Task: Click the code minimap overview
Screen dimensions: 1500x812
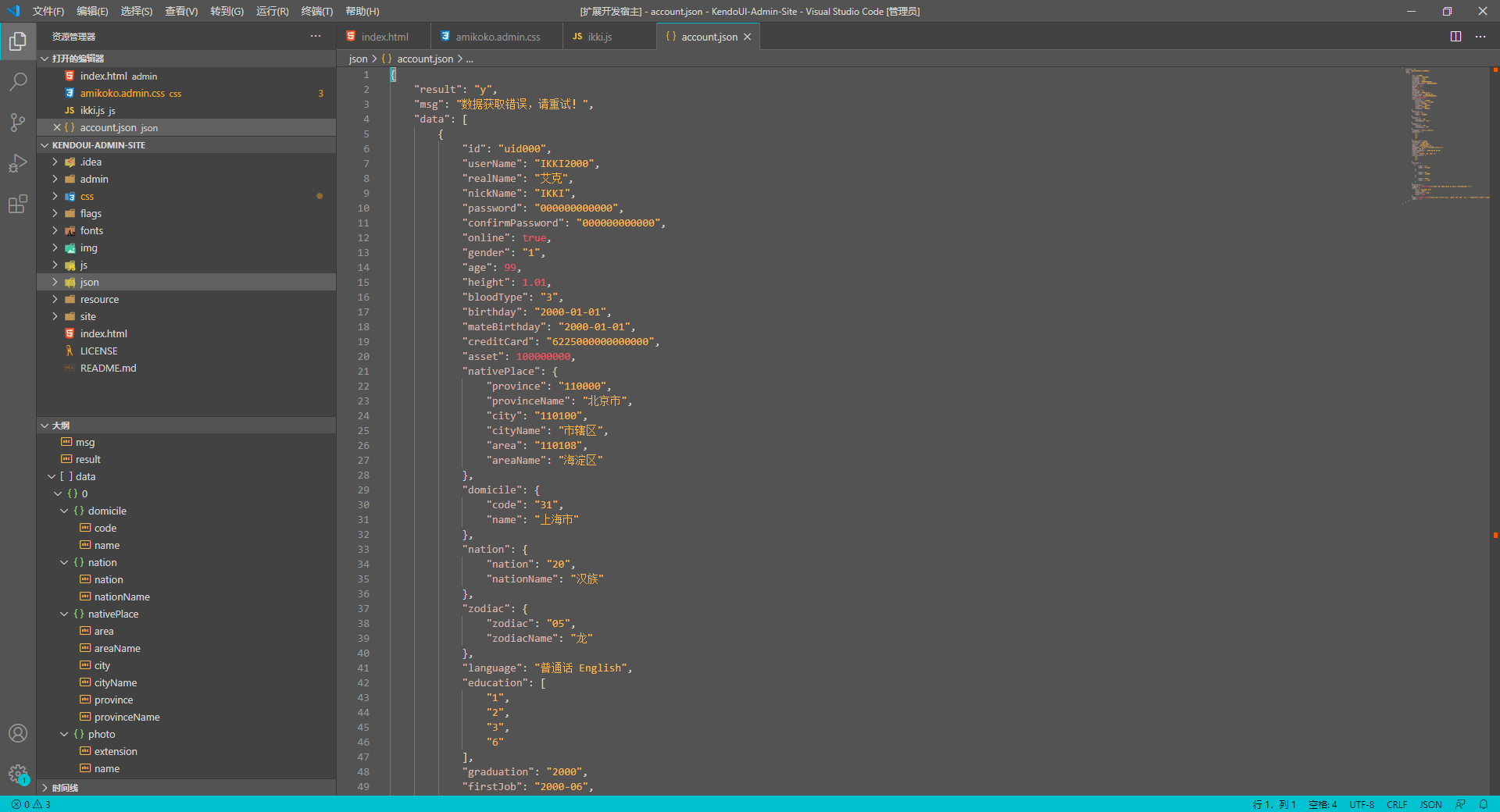Action: (x=1445, y=137)
